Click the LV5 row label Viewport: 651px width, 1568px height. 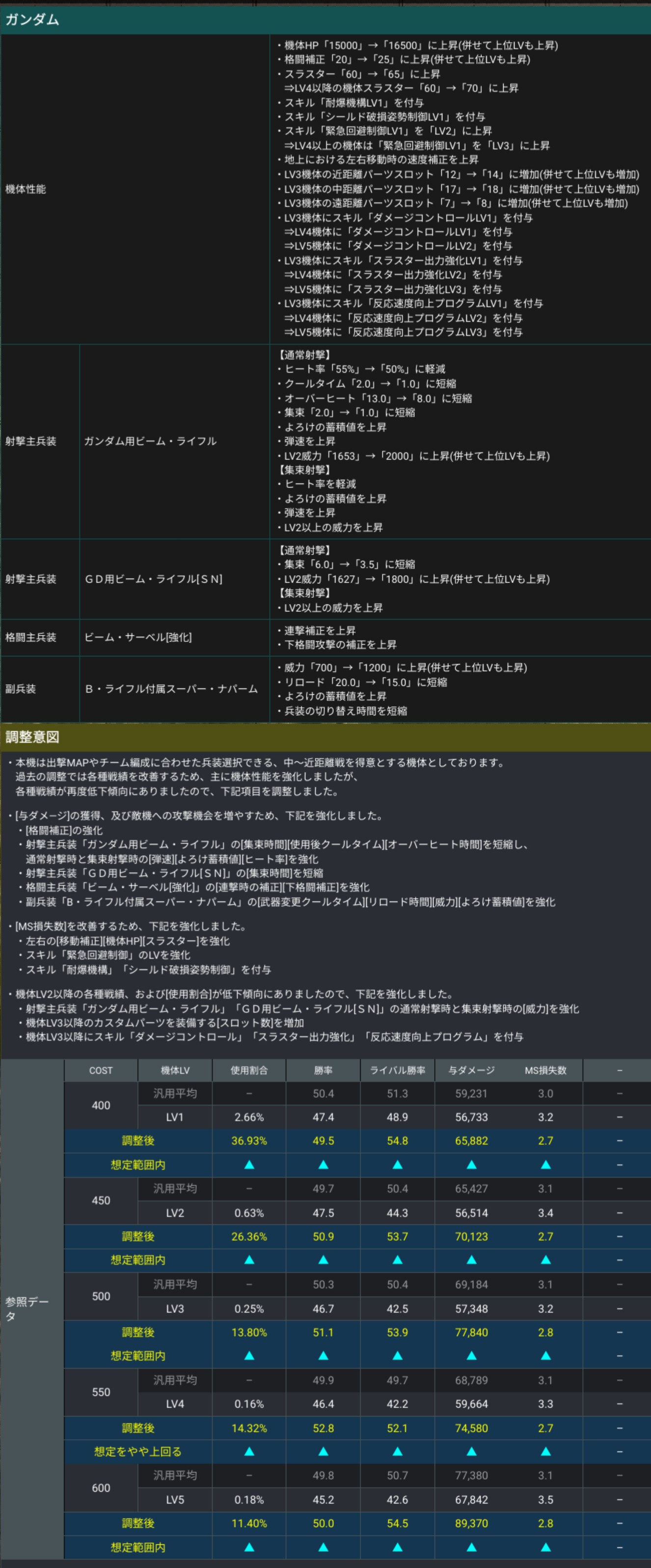coord(175,1500)
